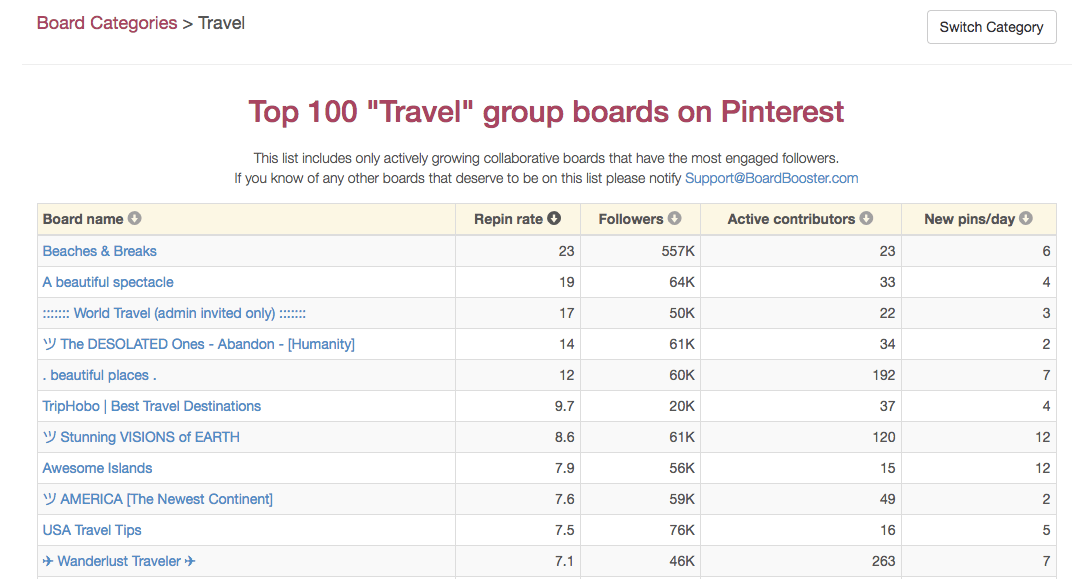Select the 557K followers cell
The height and width of the screenshot is (579, 1085).
(x=640, y=251)
